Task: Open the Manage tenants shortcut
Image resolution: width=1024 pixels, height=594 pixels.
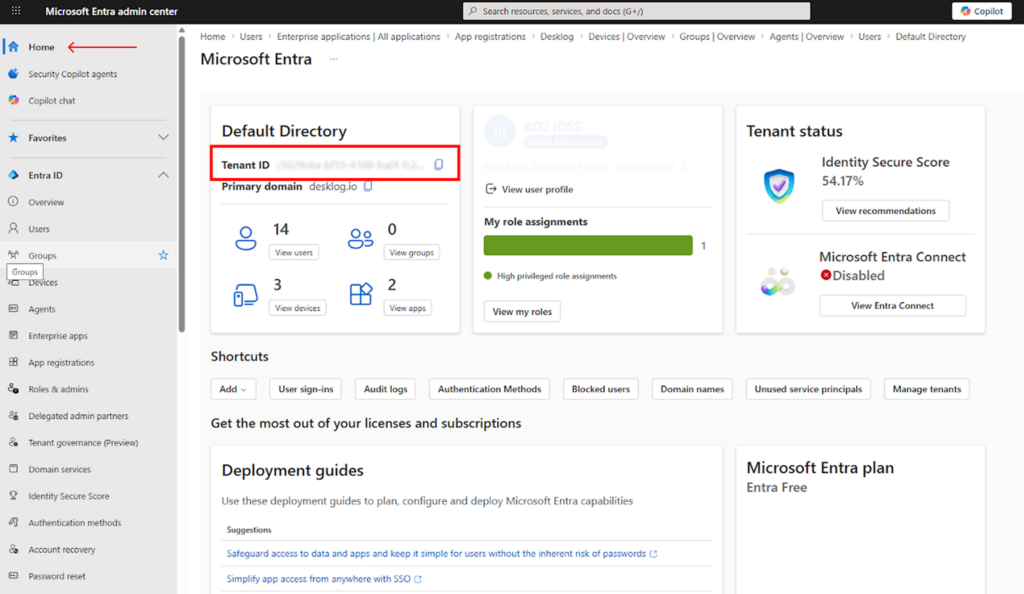Action: [927, 389]
